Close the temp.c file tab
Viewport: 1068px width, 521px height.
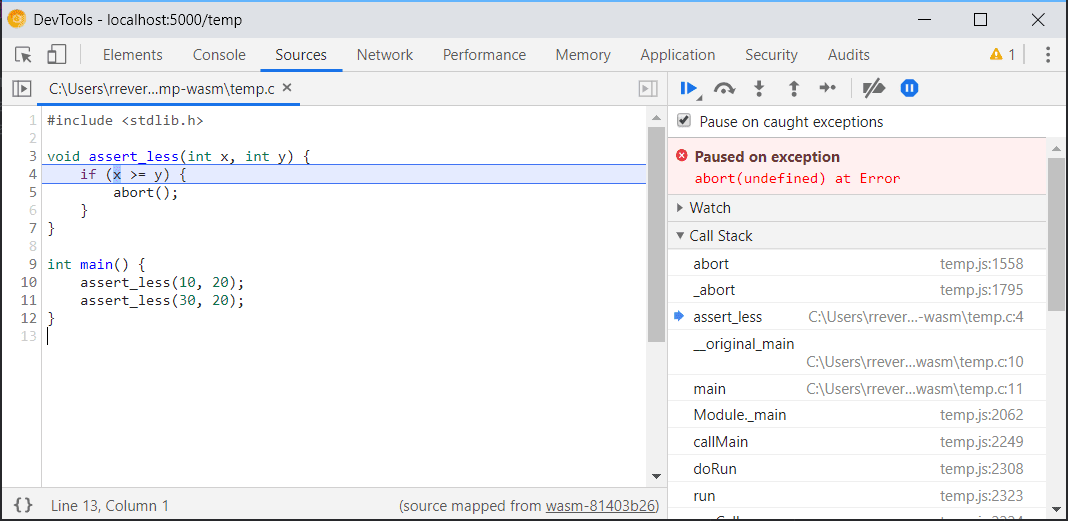coord(287,89)
